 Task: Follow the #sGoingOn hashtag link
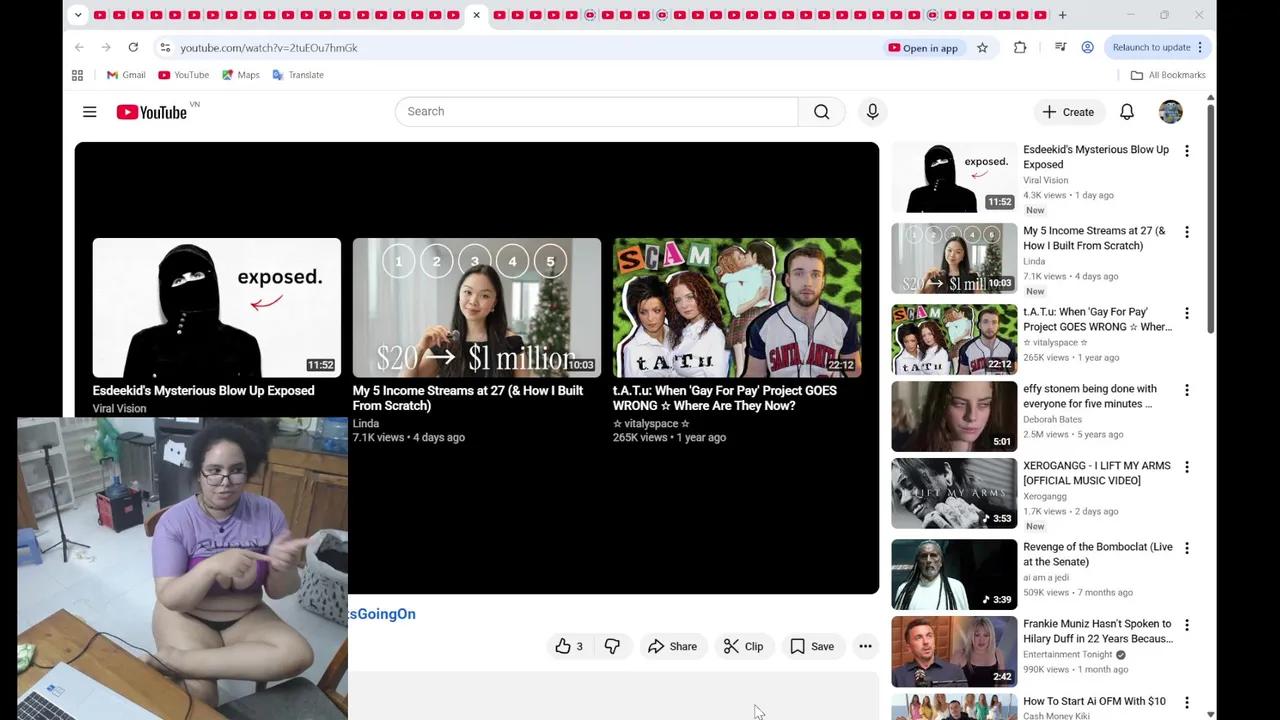click(x=382, y=613)
